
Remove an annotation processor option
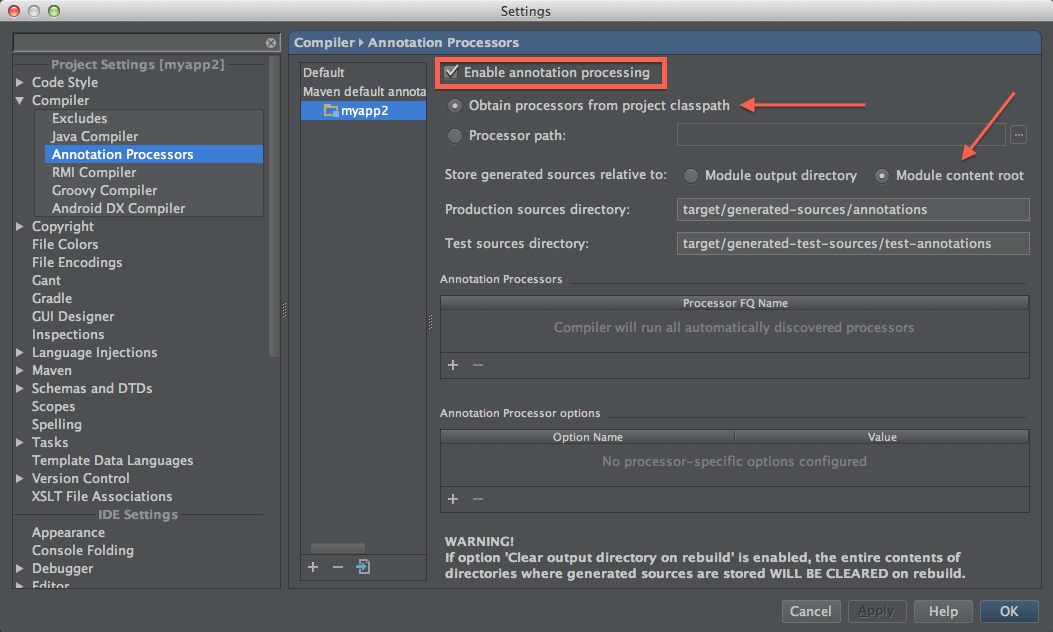(477, 499)
